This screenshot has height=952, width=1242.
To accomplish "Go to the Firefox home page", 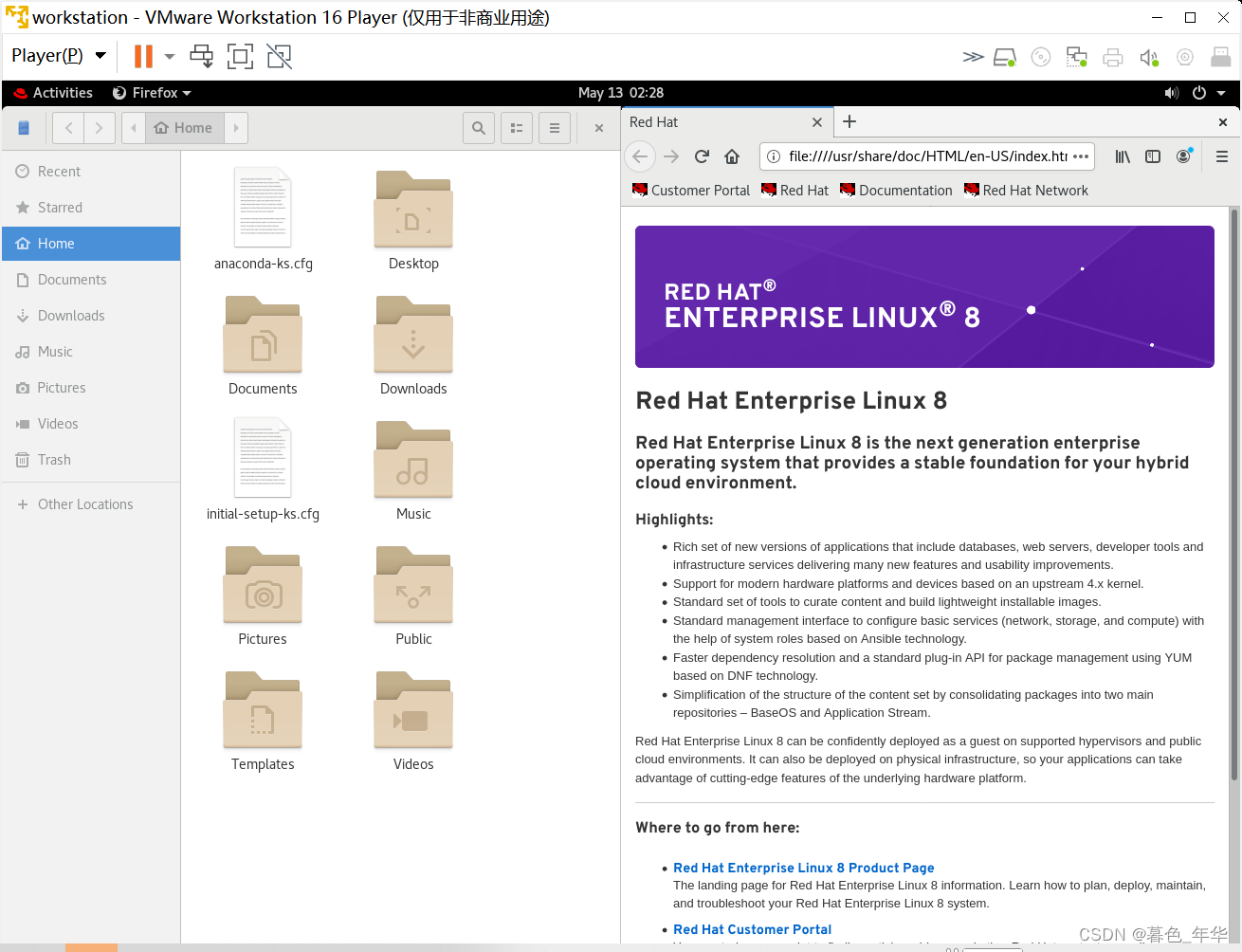I will pos(732,156).
